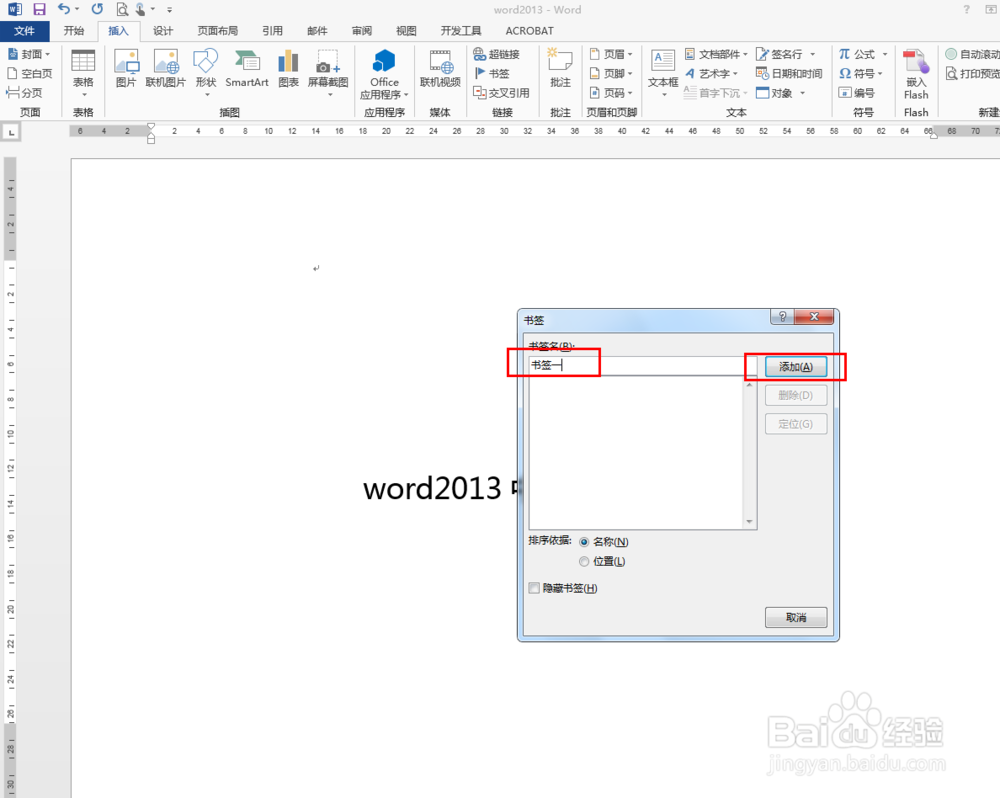
Task: Click the Cancel (取消) button in dialog
Action: click(x=796, y=617)
